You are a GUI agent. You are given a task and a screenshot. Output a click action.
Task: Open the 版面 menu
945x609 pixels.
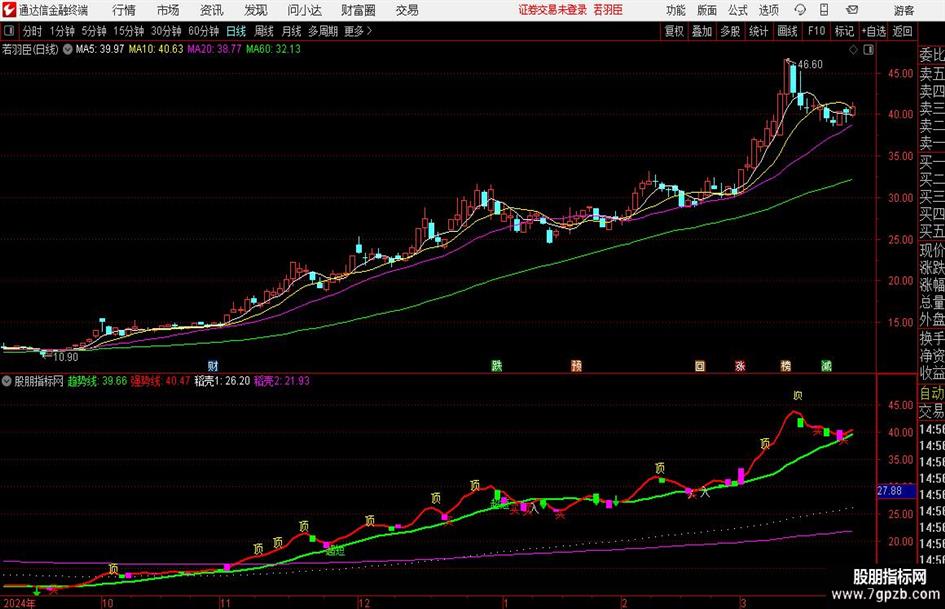tap(706, 10)
